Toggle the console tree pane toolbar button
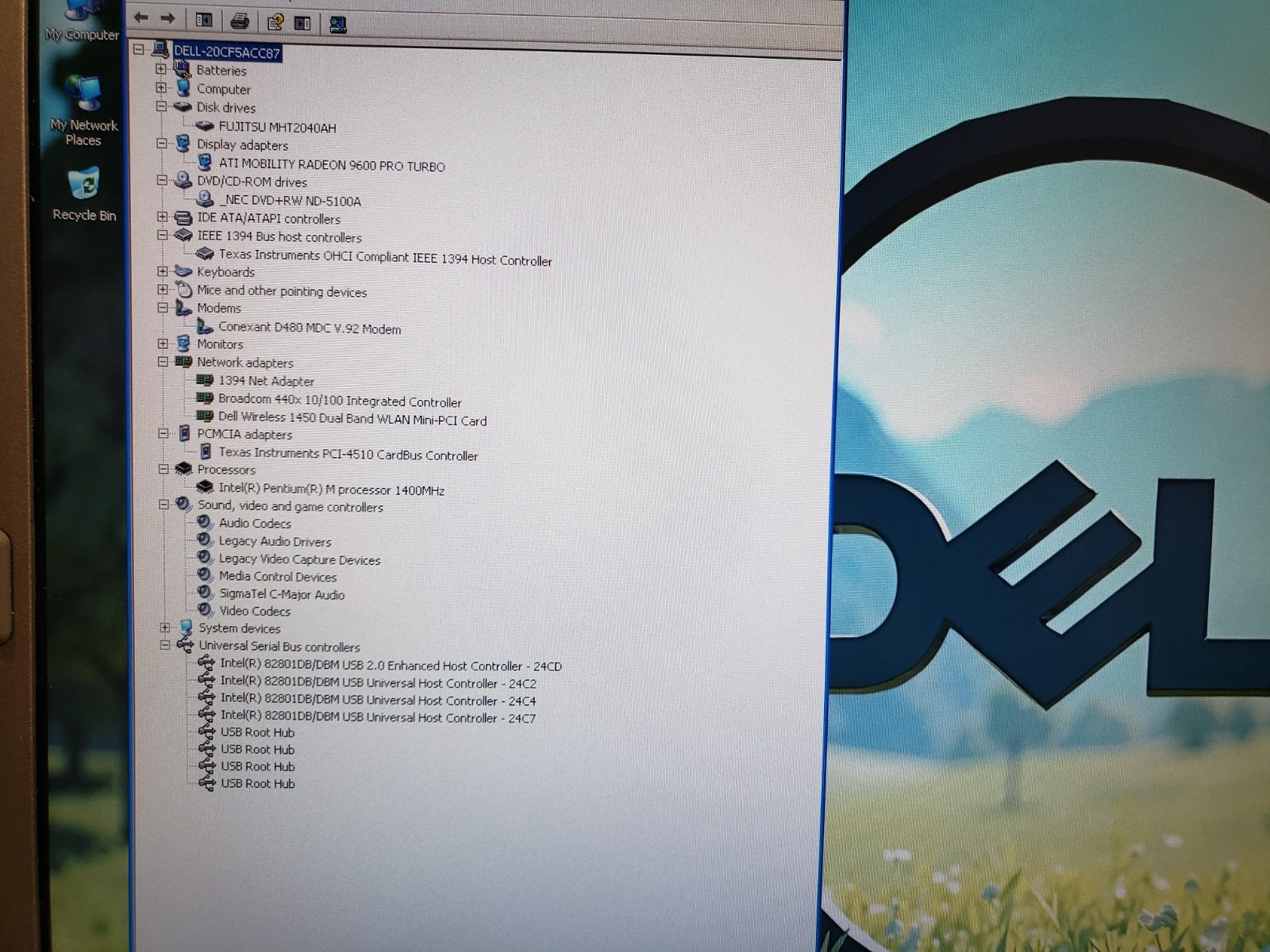 pos(204,21)
